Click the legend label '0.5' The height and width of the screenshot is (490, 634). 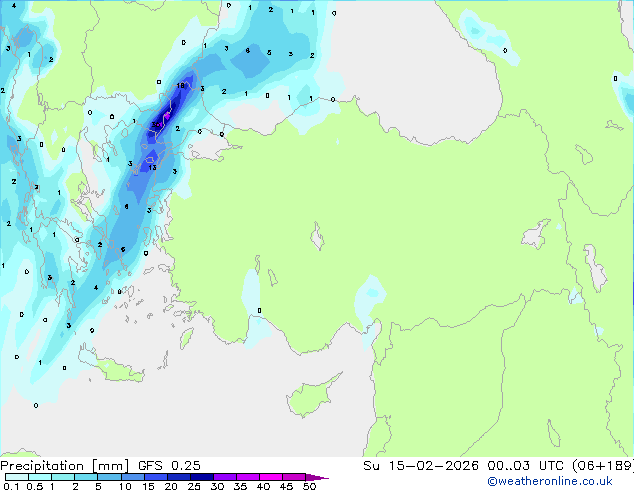(x=34, y=486)
